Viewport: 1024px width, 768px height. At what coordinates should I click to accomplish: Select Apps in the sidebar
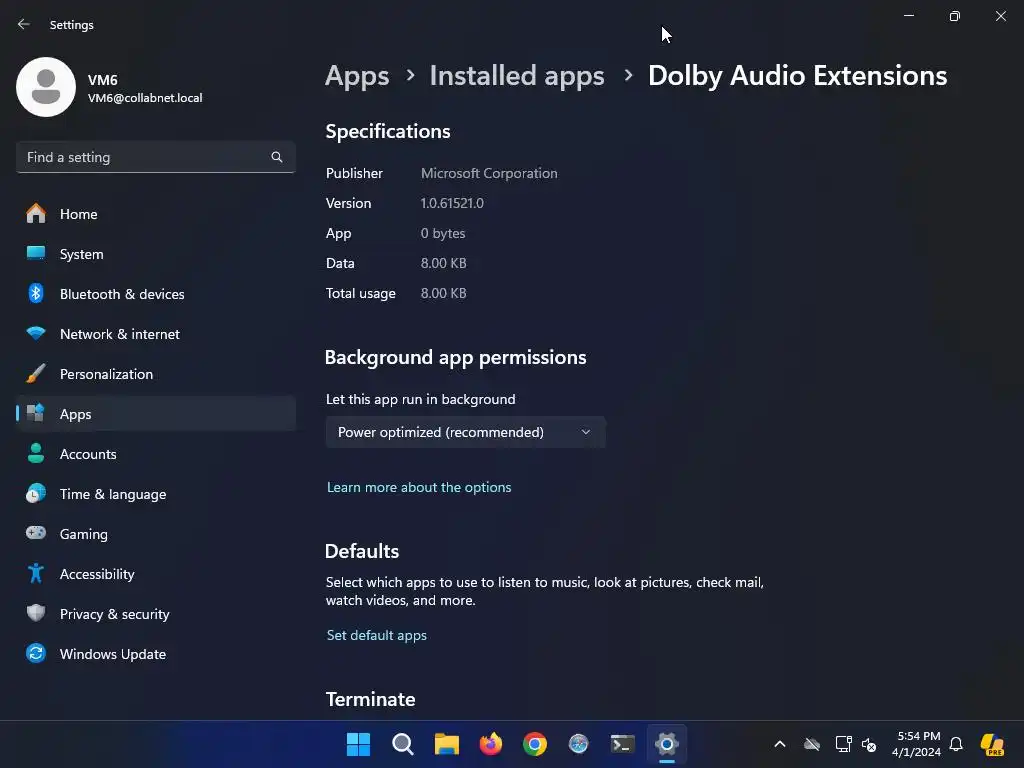point(155,413)
